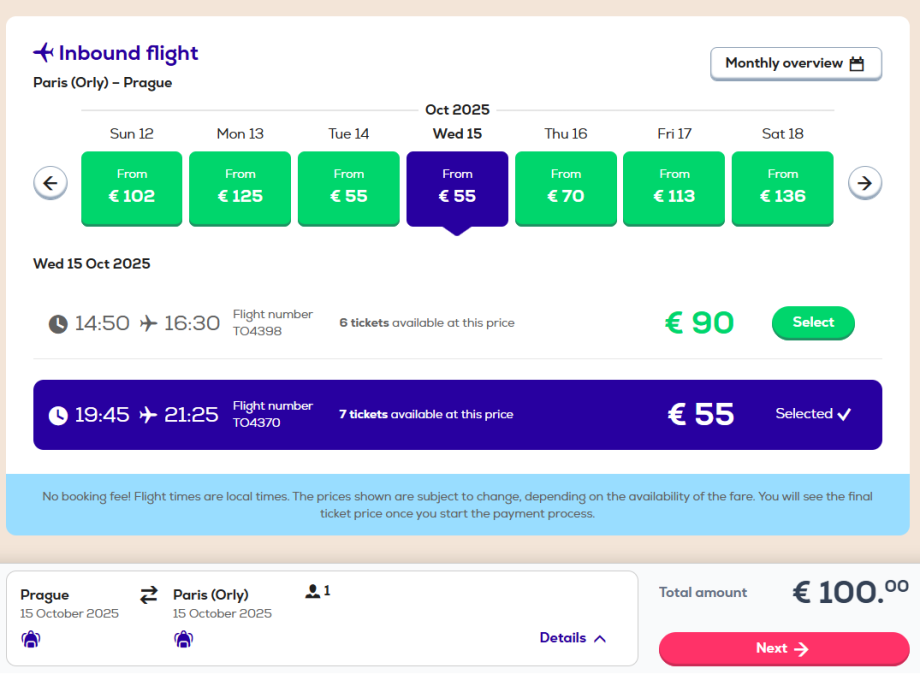Click the swap arrows between Prague and Paris
The height and width of the screenshot is (686, 920).
click(x=149, y=595)
